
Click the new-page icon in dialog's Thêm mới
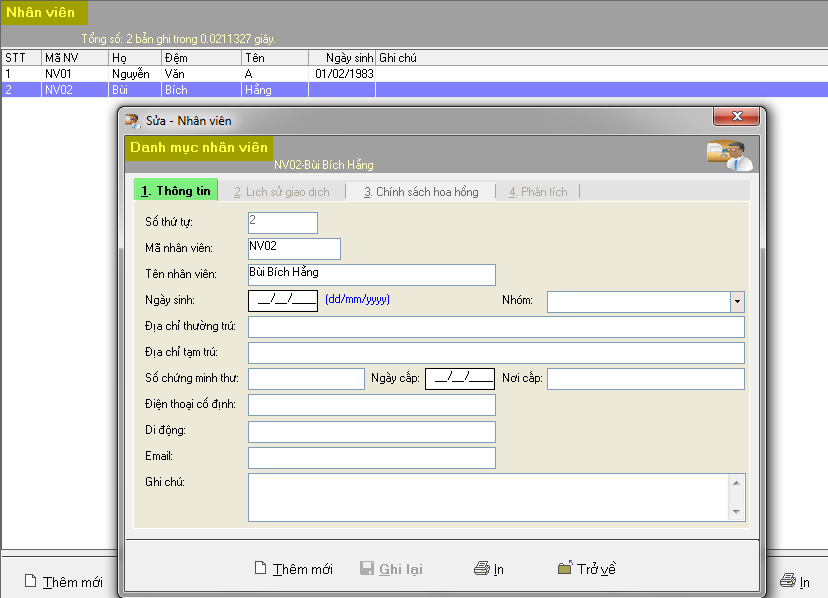pyautogui.click(x=261, y=569)
